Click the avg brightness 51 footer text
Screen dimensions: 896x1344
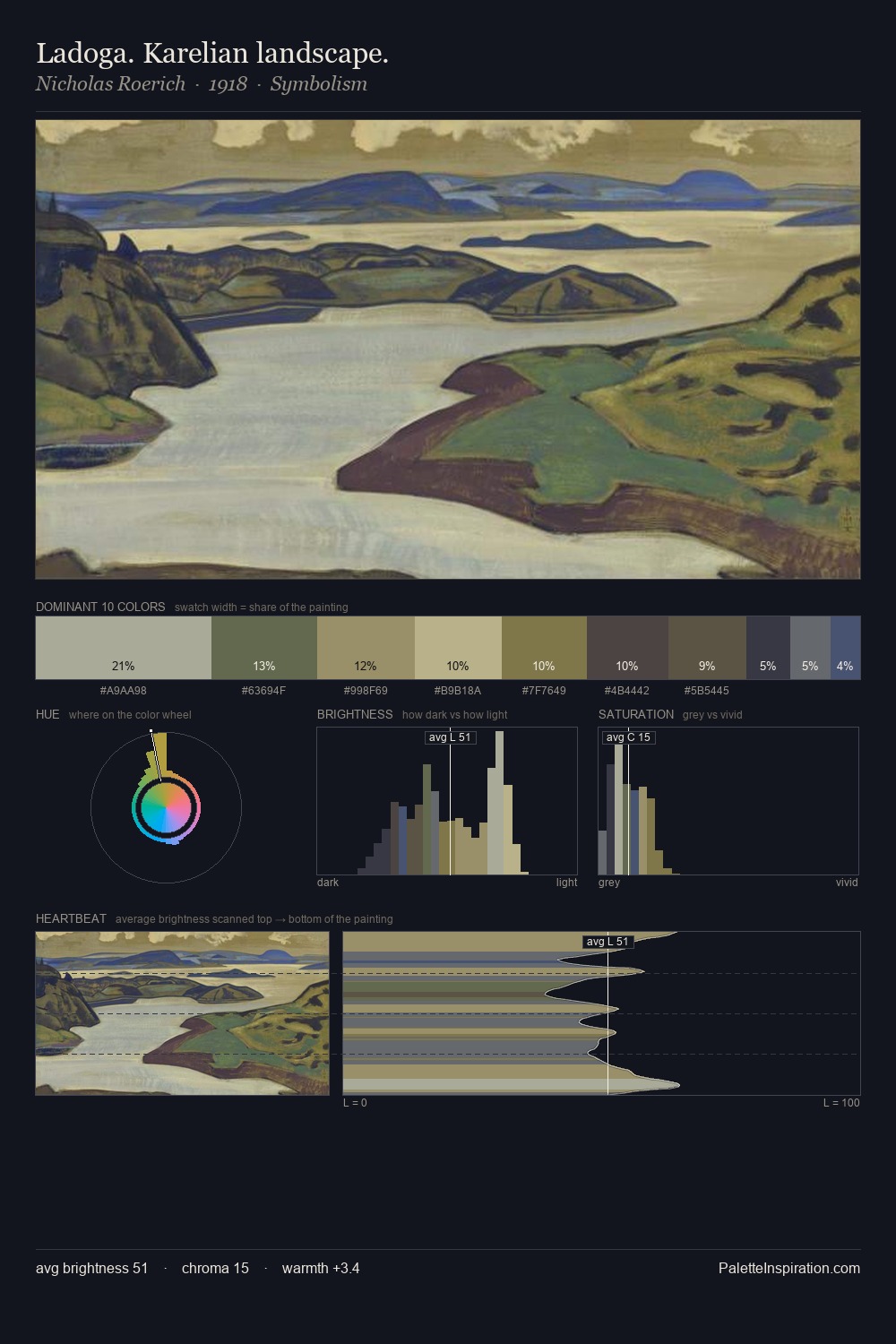pyautogui.click(x=91, y=1268)
